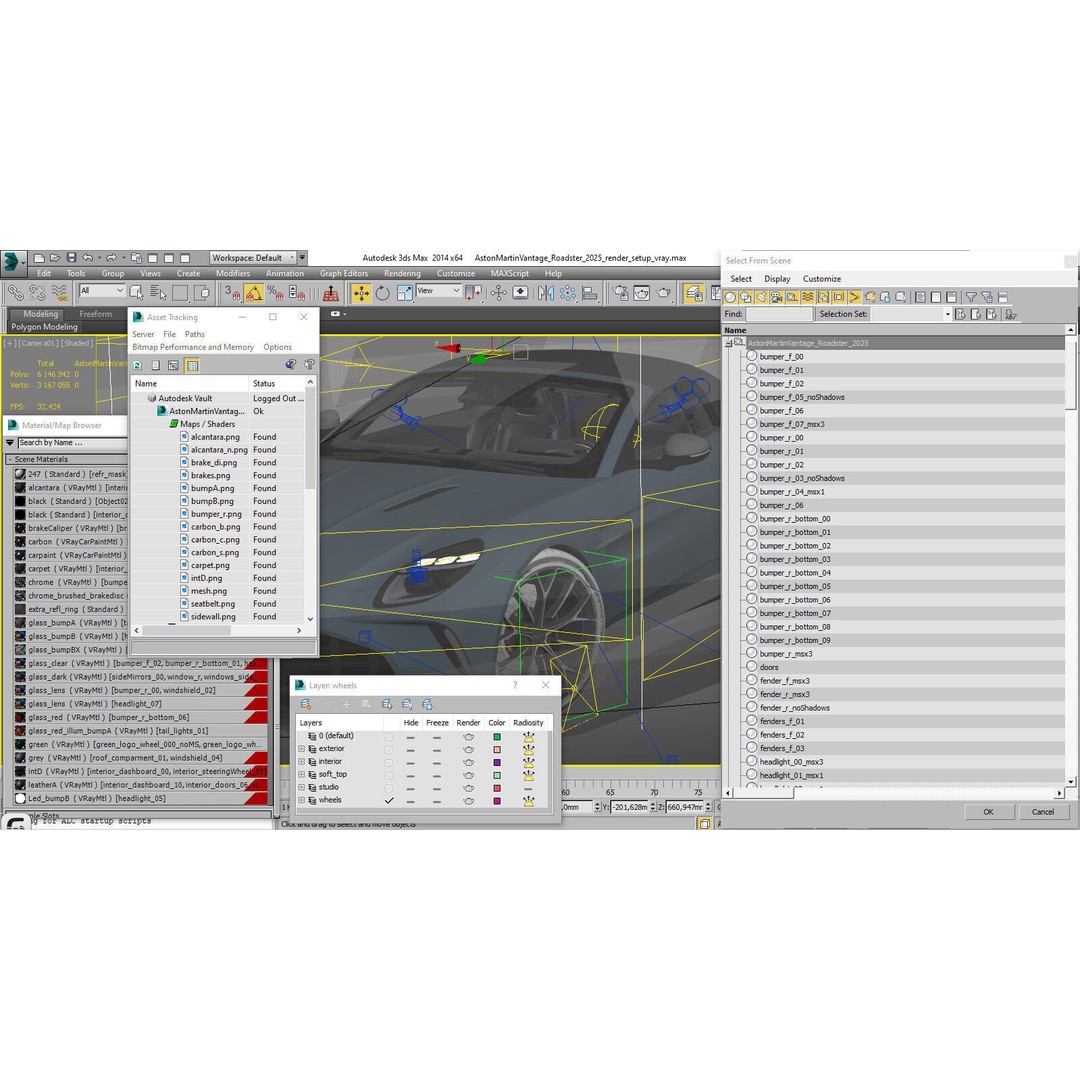Expand the exterior layer tree node

(301, 749)
